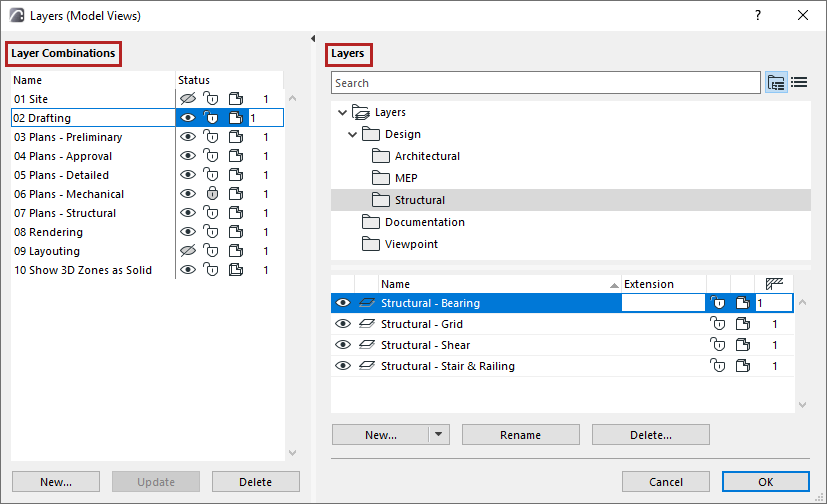The image size is (827, 504).
Task: Hide the Structural - Grid layer
Action: 343,324
